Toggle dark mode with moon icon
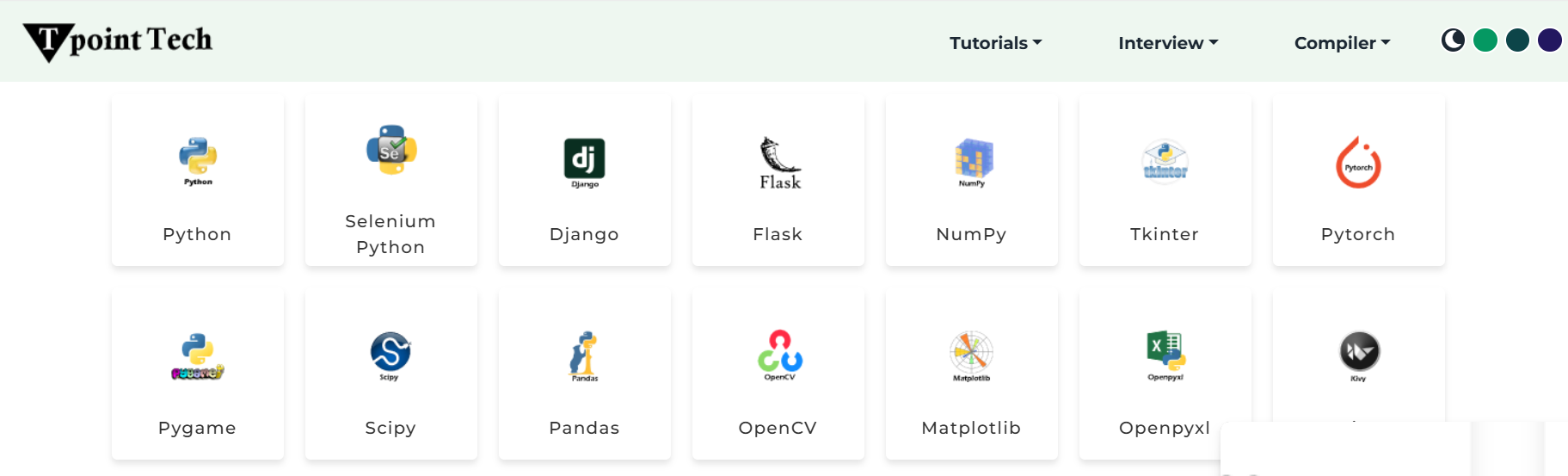1568x476 pixels. (1453, 40)
